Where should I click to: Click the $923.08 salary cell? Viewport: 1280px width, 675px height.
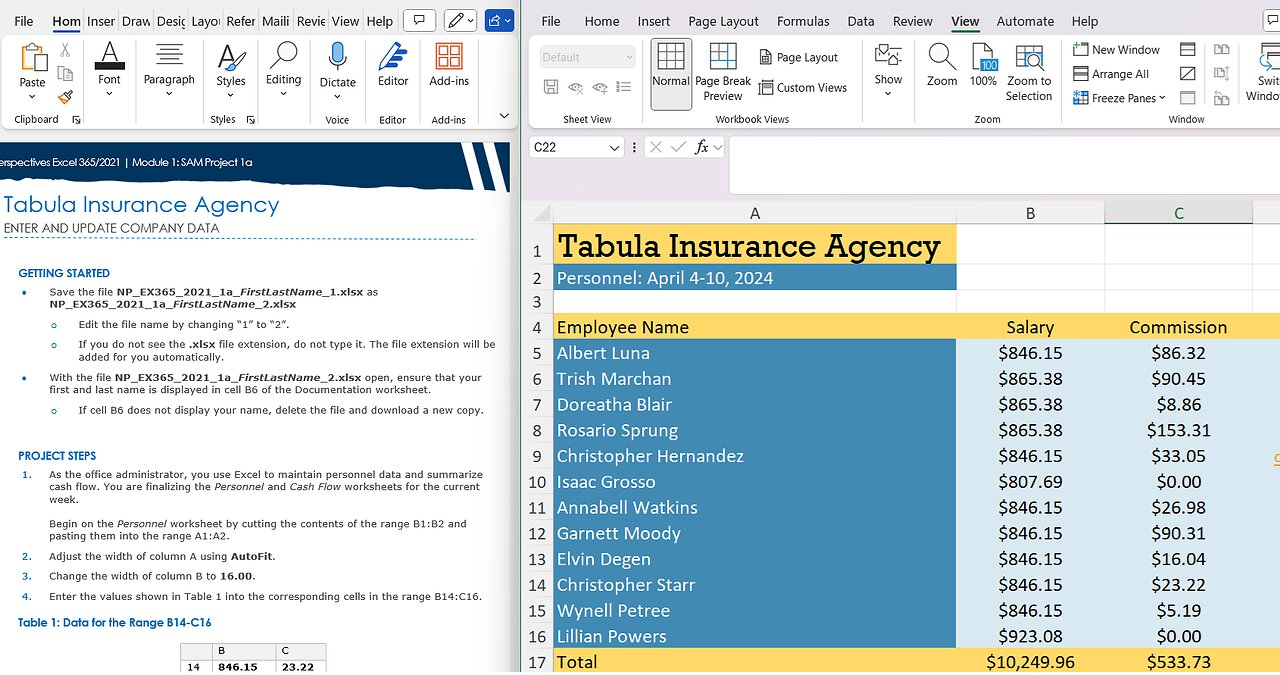1030,636
